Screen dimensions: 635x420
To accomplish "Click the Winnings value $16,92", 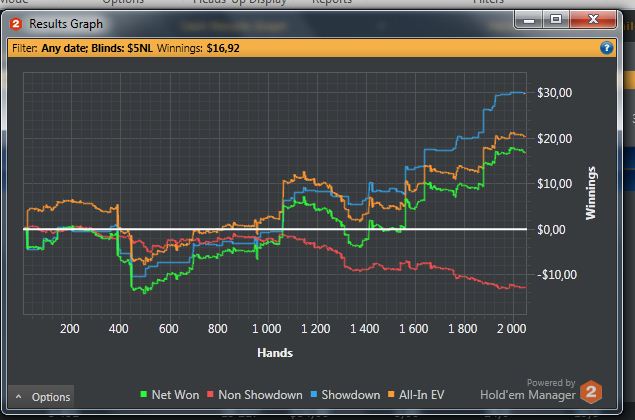I will [223, 48].
